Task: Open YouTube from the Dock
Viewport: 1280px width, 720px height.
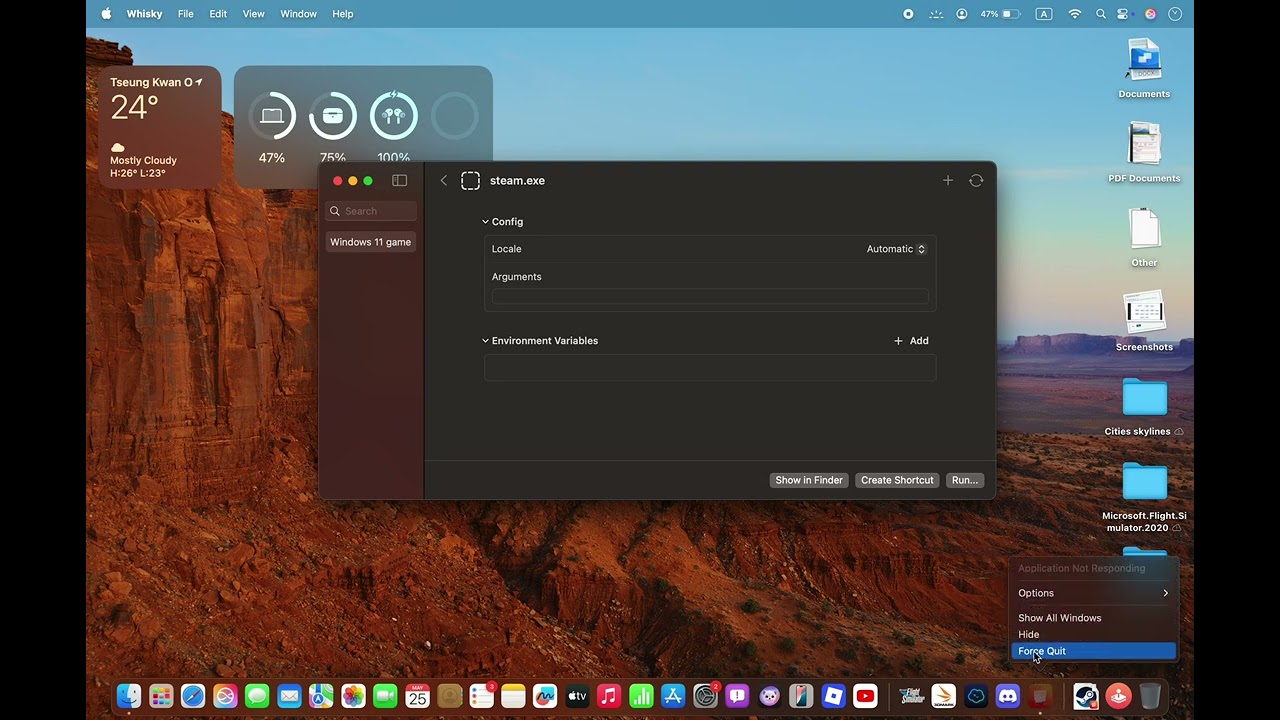Action: coord(865,696)
